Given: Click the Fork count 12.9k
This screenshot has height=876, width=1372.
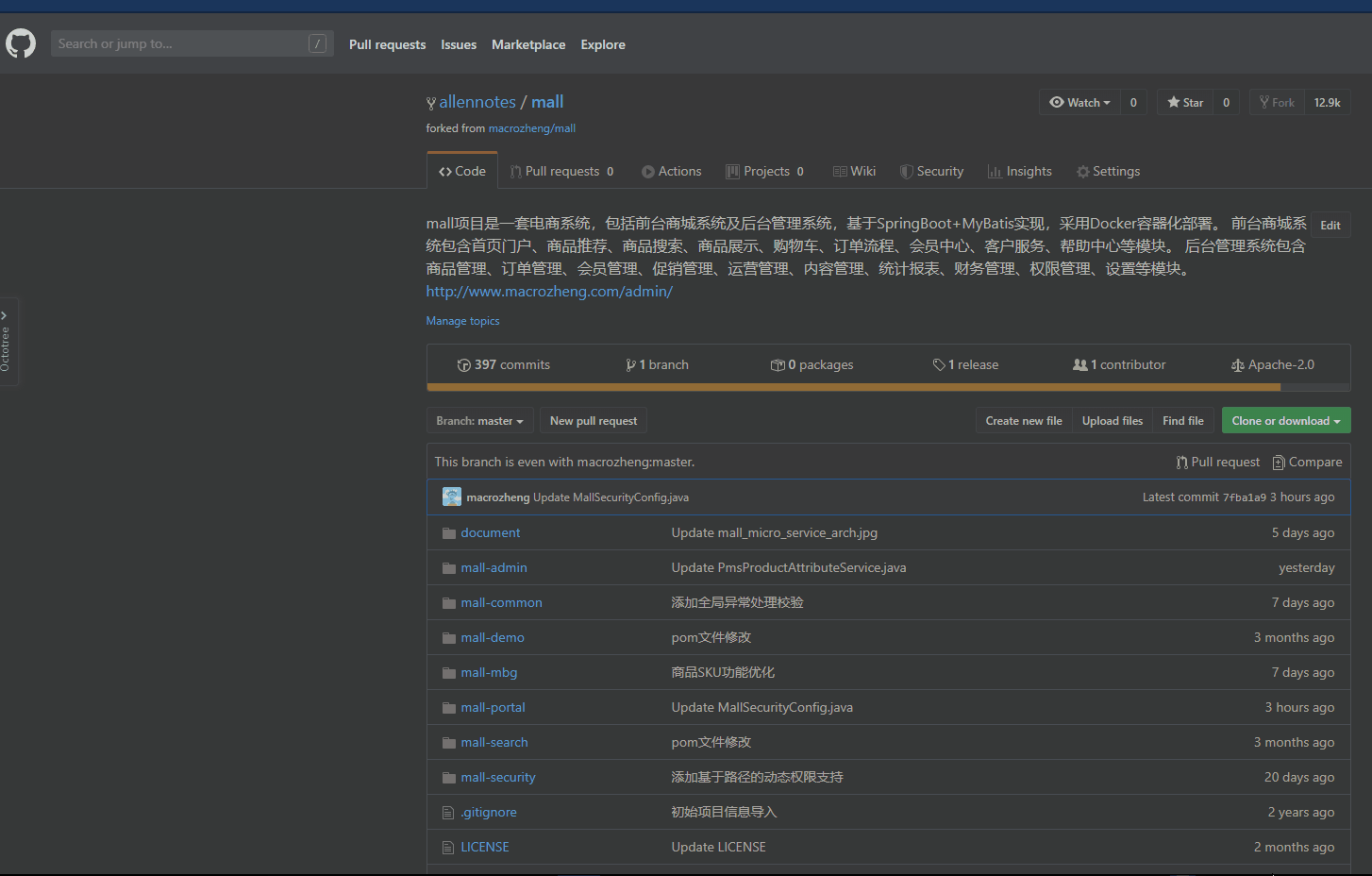Looking at the screenshot, I should 1328,102.
